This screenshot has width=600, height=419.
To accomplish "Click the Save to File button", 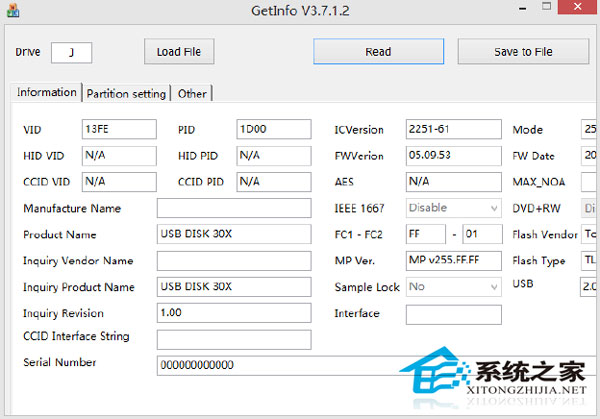I will coord(523,52).
